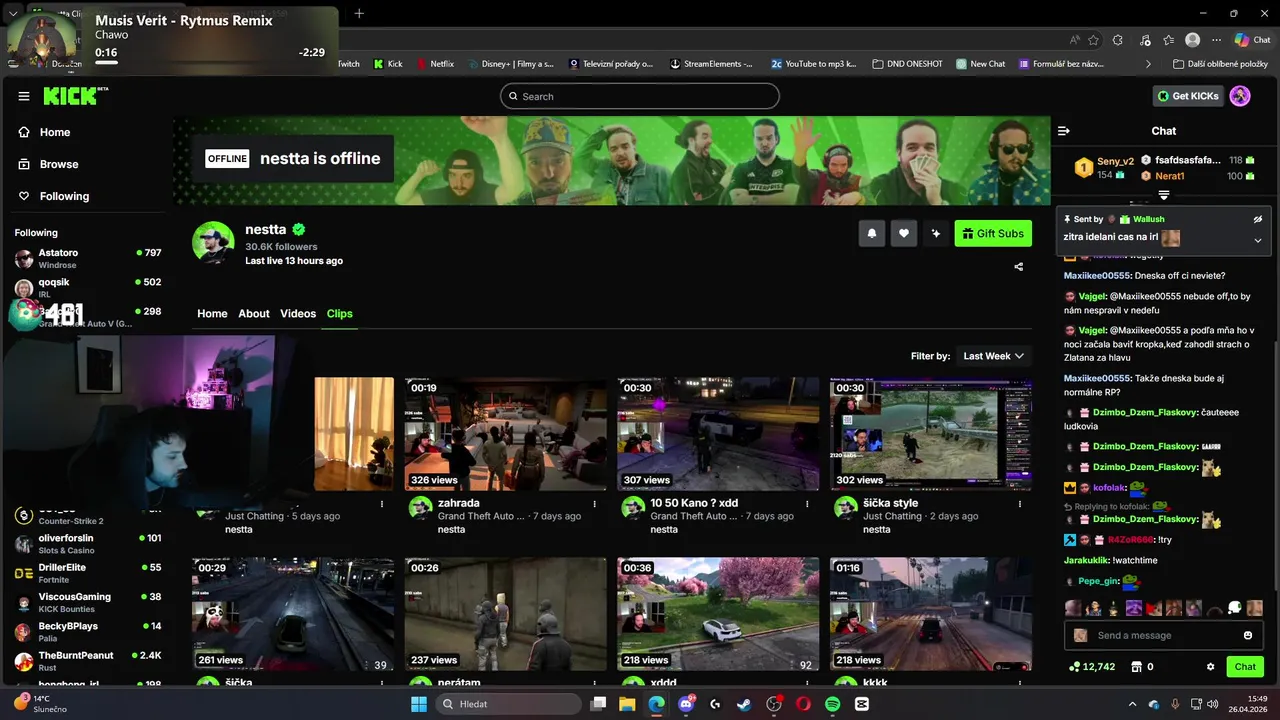Open chat settings gear
Screen dimensions: 1280x720
pyautogui.click(x=1210, y=667)
